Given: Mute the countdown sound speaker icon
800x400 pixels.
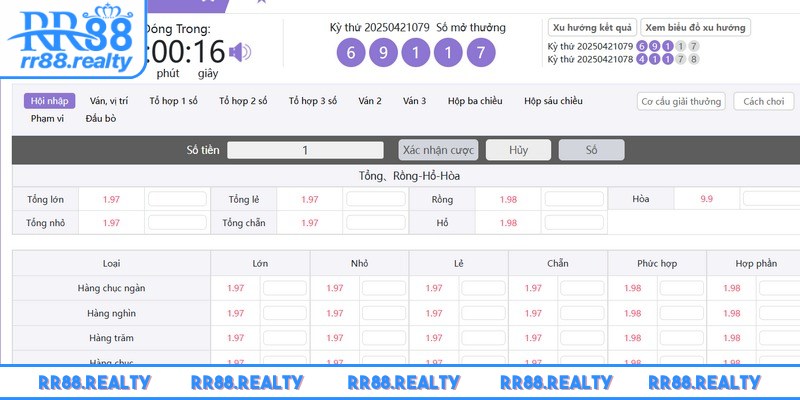Looking at the screenshot, I should click(x=239, y=52).
